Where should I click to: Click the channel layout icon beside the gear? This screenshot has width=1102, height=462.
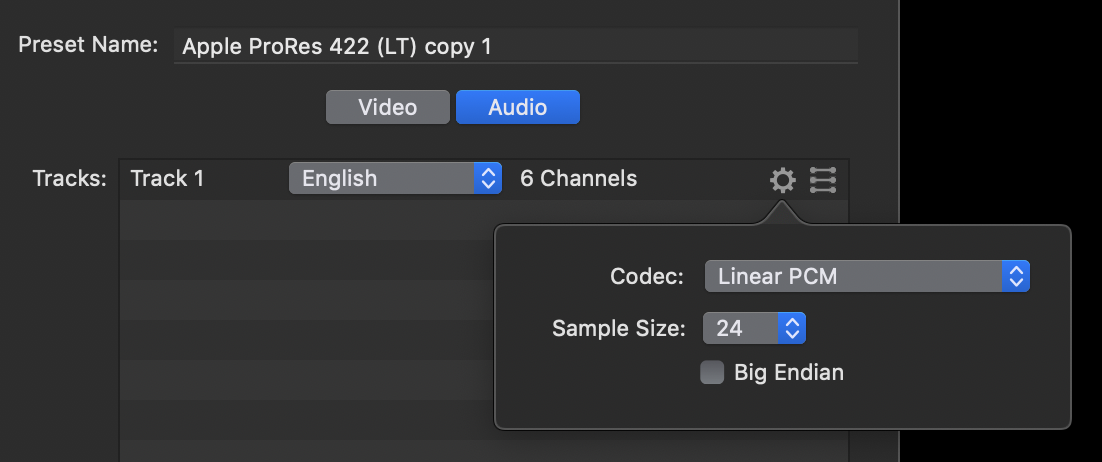coord(822,180)
